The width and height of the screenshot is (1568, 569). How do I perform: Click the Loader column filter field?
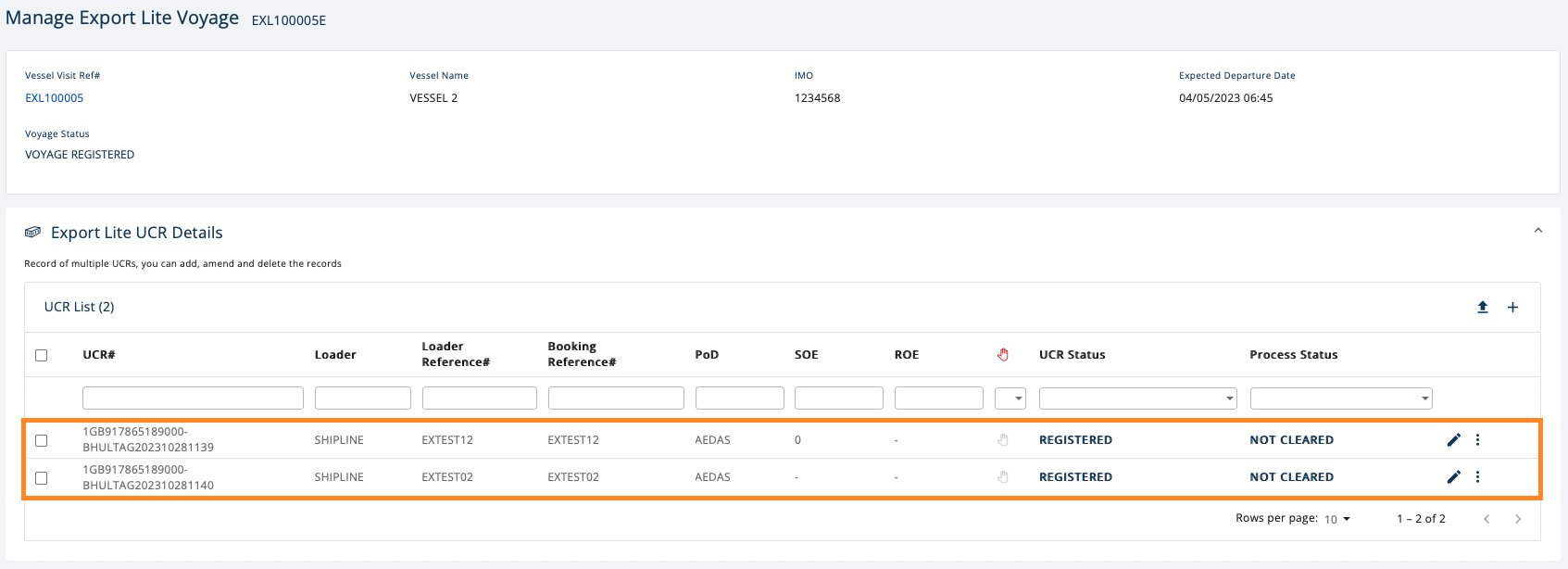click(x=362, y=398)
